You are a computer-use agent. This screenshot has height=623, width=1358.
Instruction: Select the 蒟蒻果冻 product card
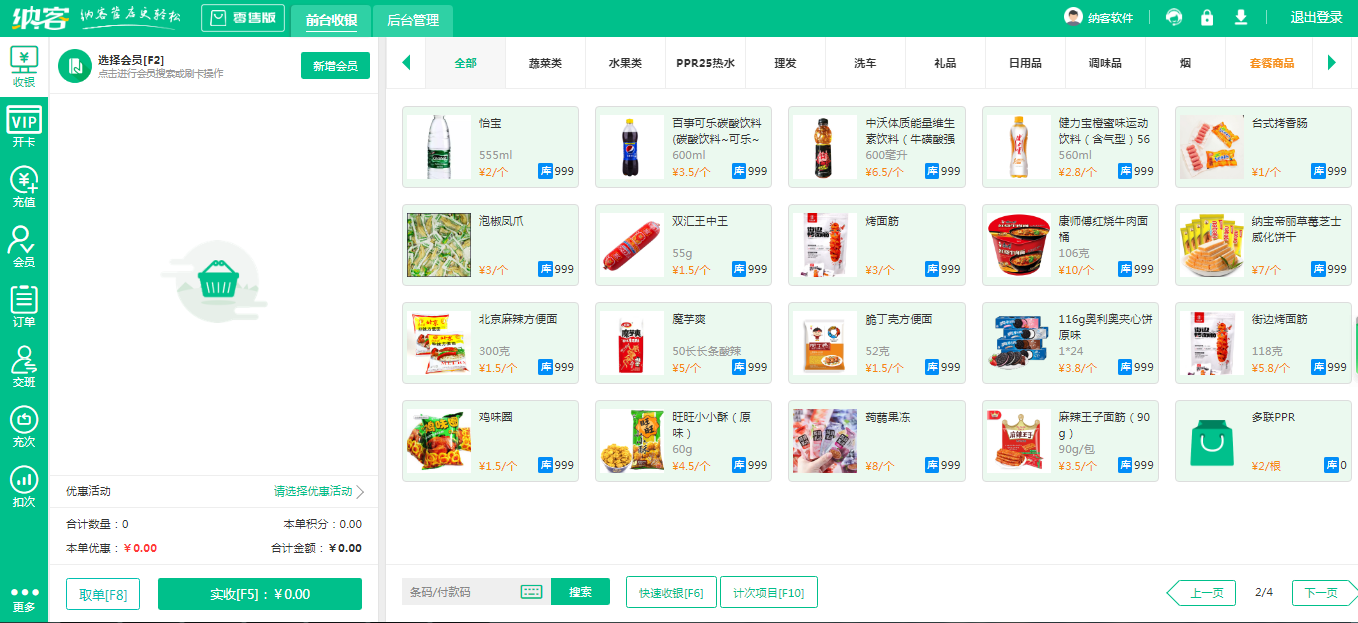(x=877, y=441)
